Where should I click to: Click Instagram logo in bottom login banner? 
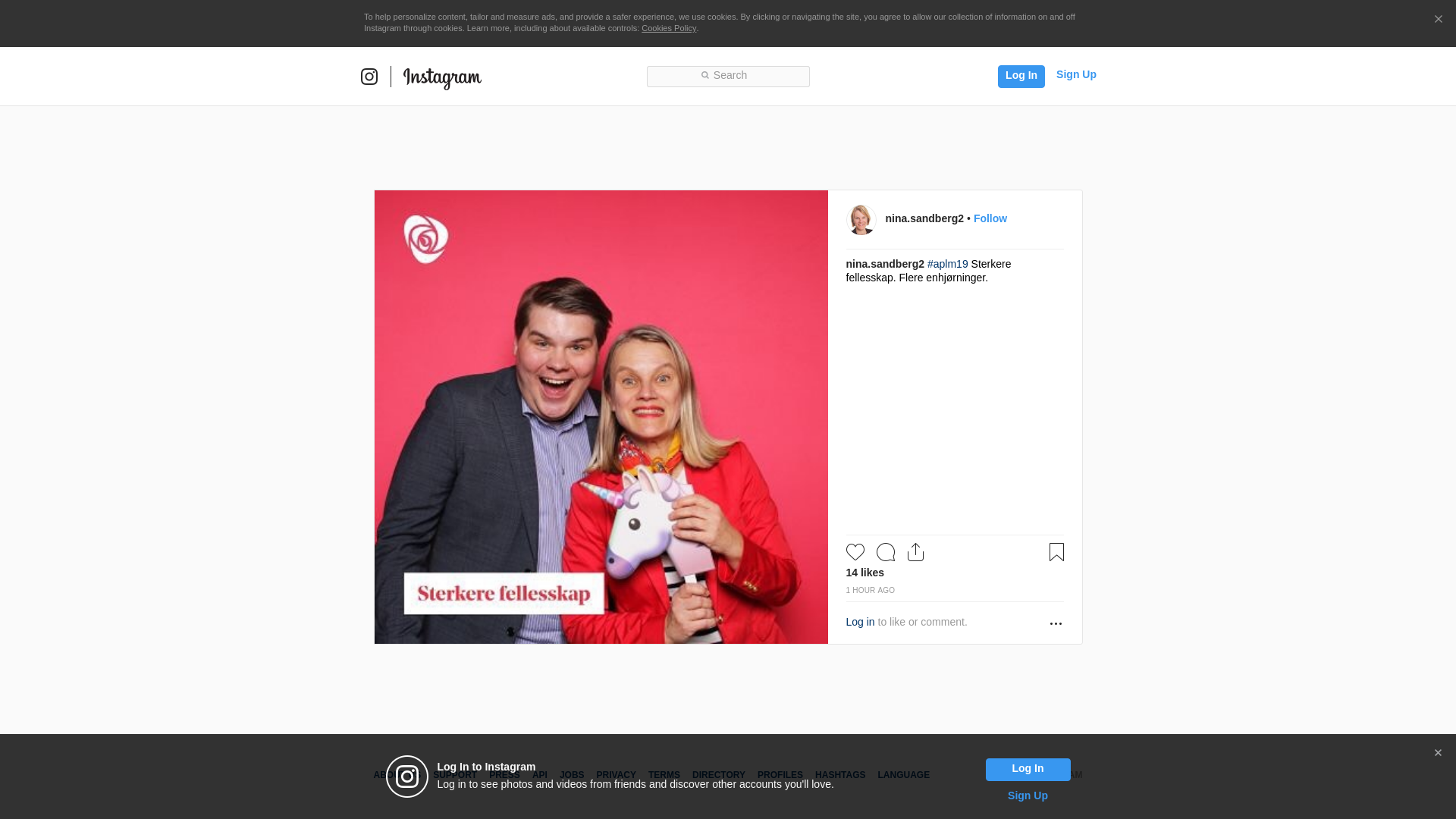point(407,777)
